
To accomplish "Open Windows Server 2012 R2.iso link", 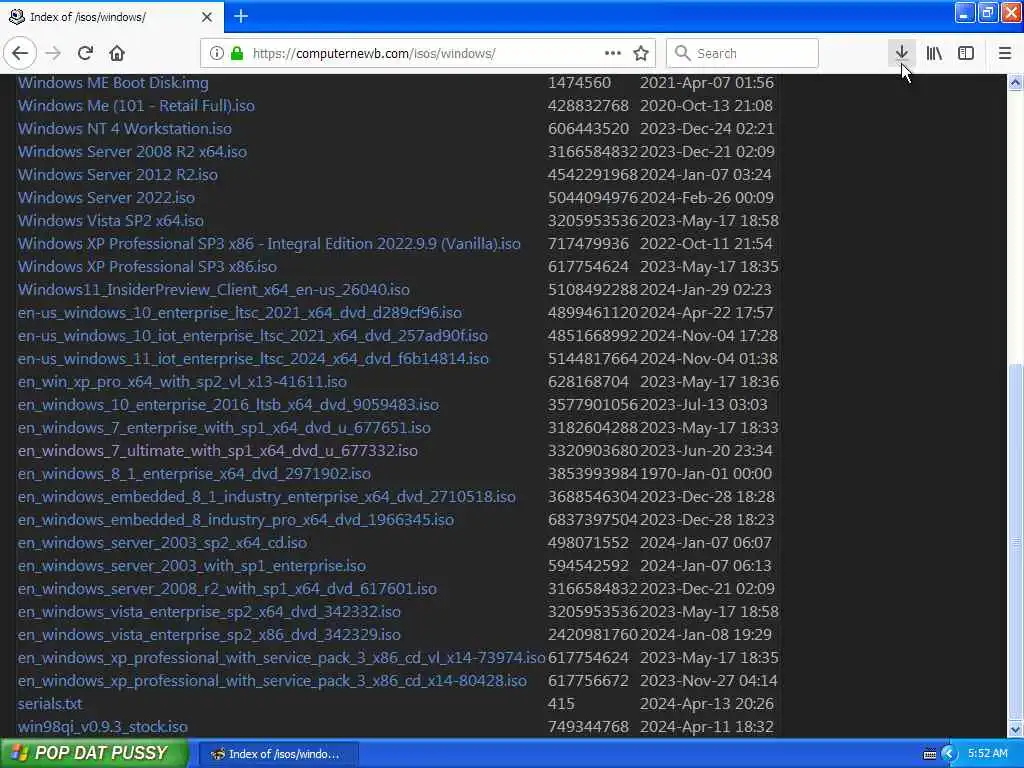I will [x=118, y=174].
